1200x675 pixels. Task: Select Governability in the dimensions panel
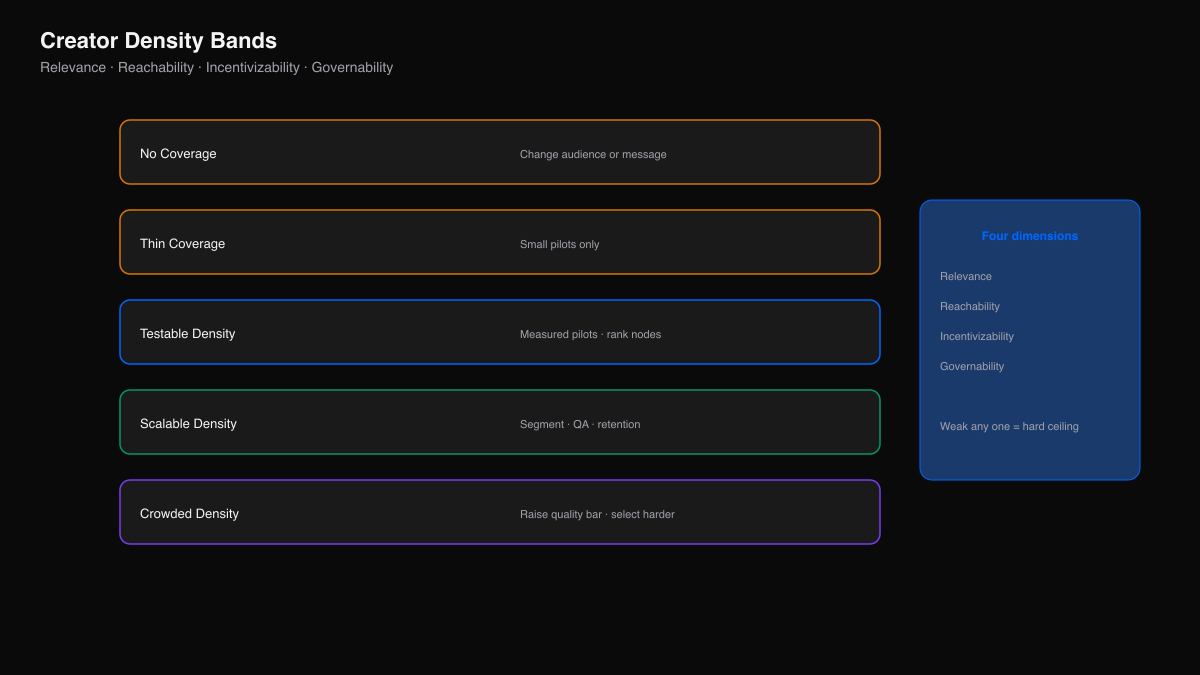pyautogui.click(x=972, y=366)
